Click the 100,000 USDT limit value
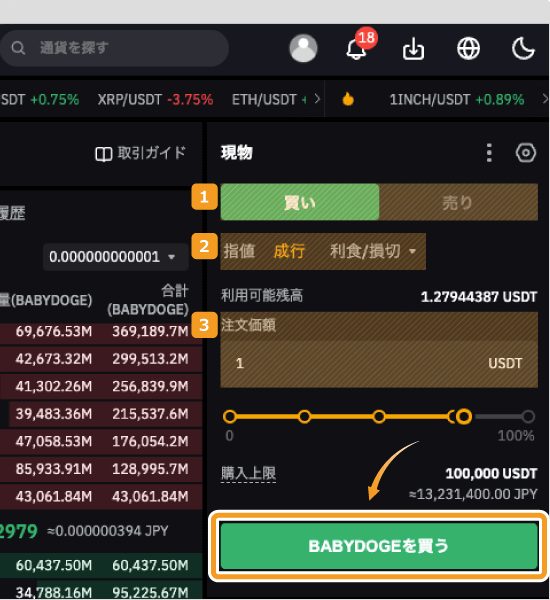The width and height of the screenshot is (550, 600). click(491, 474)
